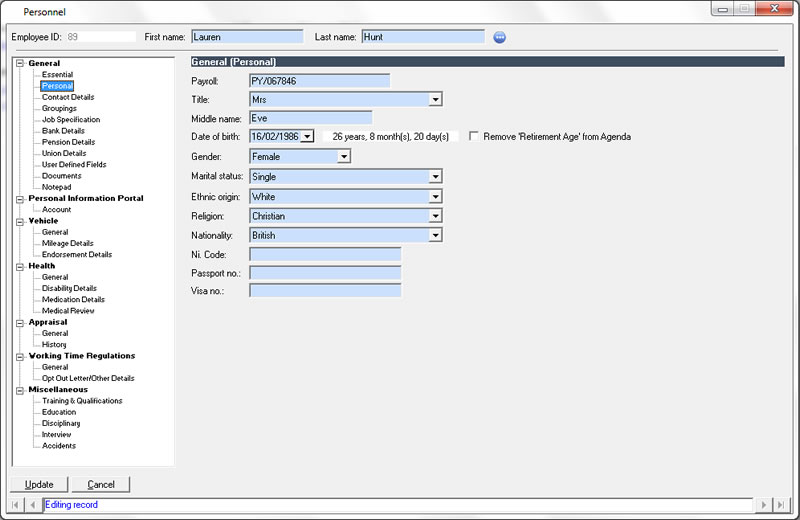The width and height of the screenshot is (800, 520).
Task: Expand the Marital status dropdown
Action: pos(435,176)
